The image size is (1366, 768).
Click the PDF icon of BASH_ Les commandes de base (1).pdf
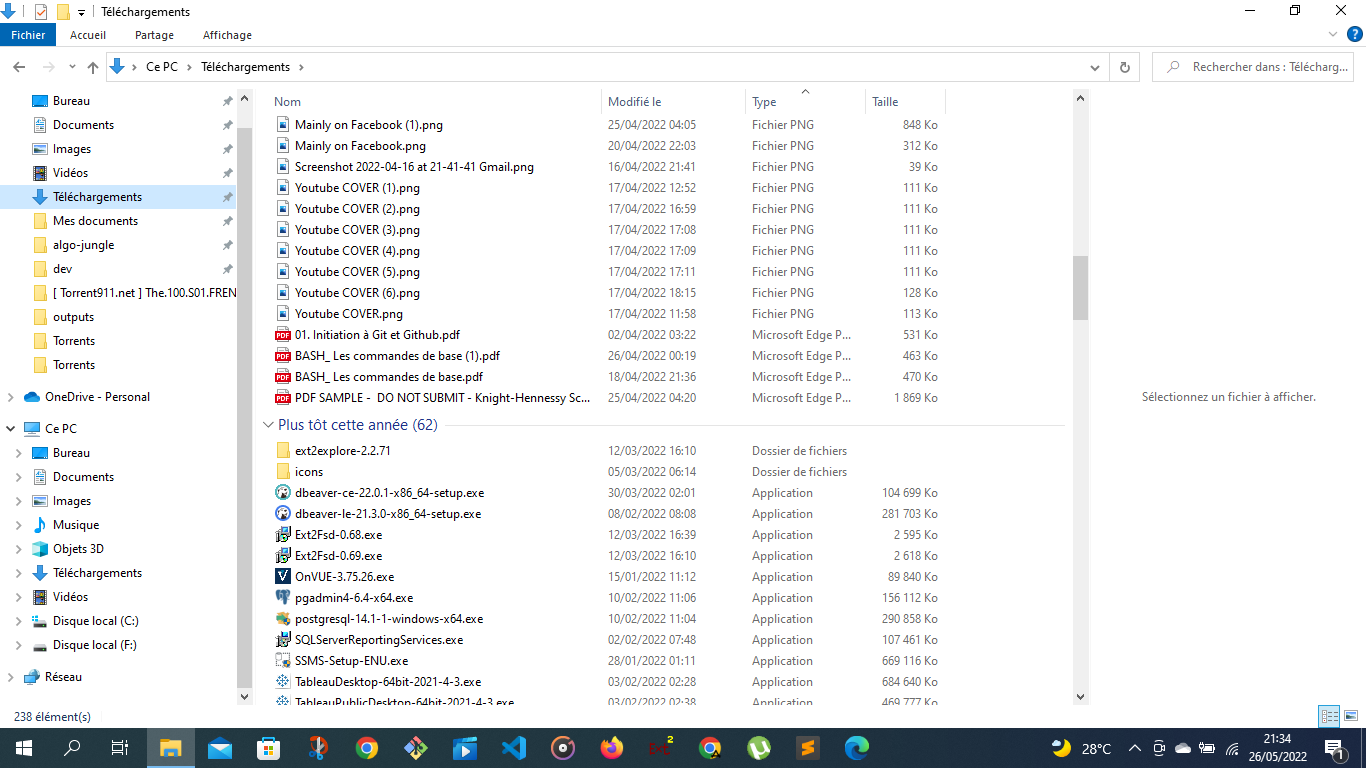(283, 356)
